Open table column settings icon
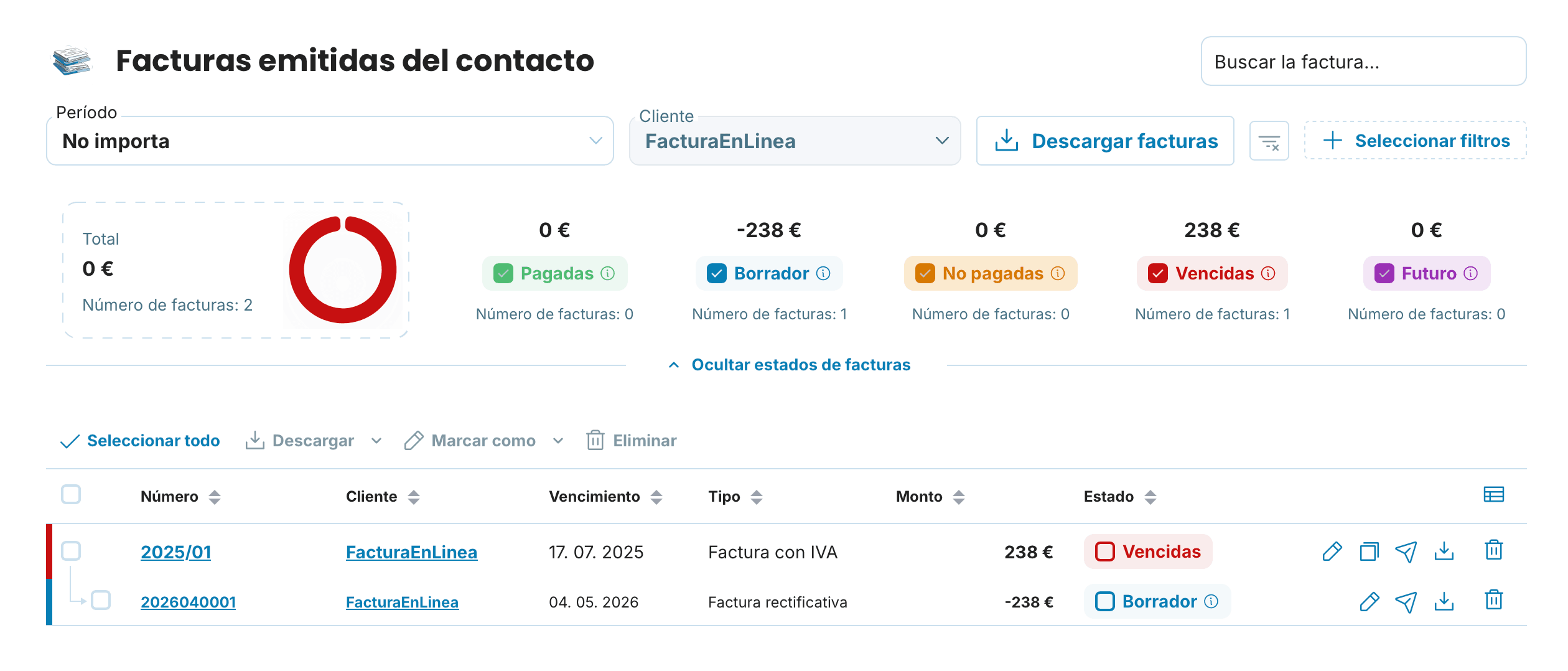 (1493, 495)
